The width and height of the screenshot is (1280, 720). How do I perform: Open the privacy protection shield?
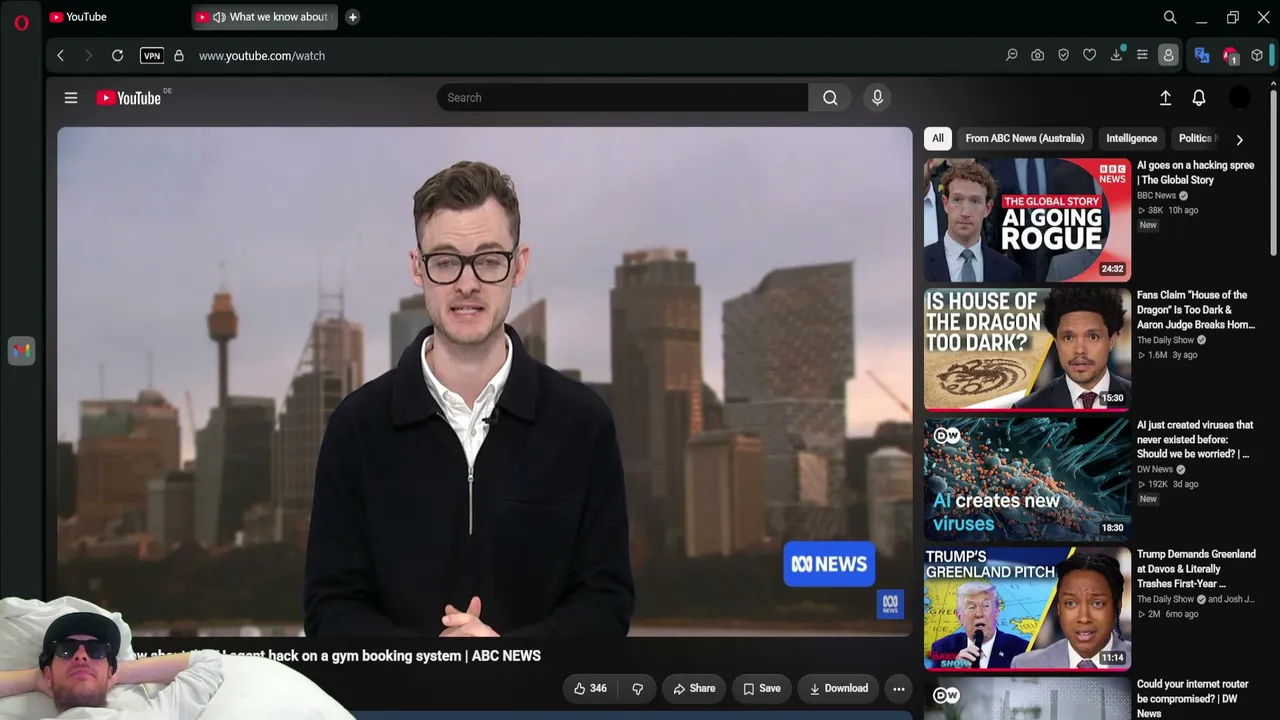(x=1064, y=56)
